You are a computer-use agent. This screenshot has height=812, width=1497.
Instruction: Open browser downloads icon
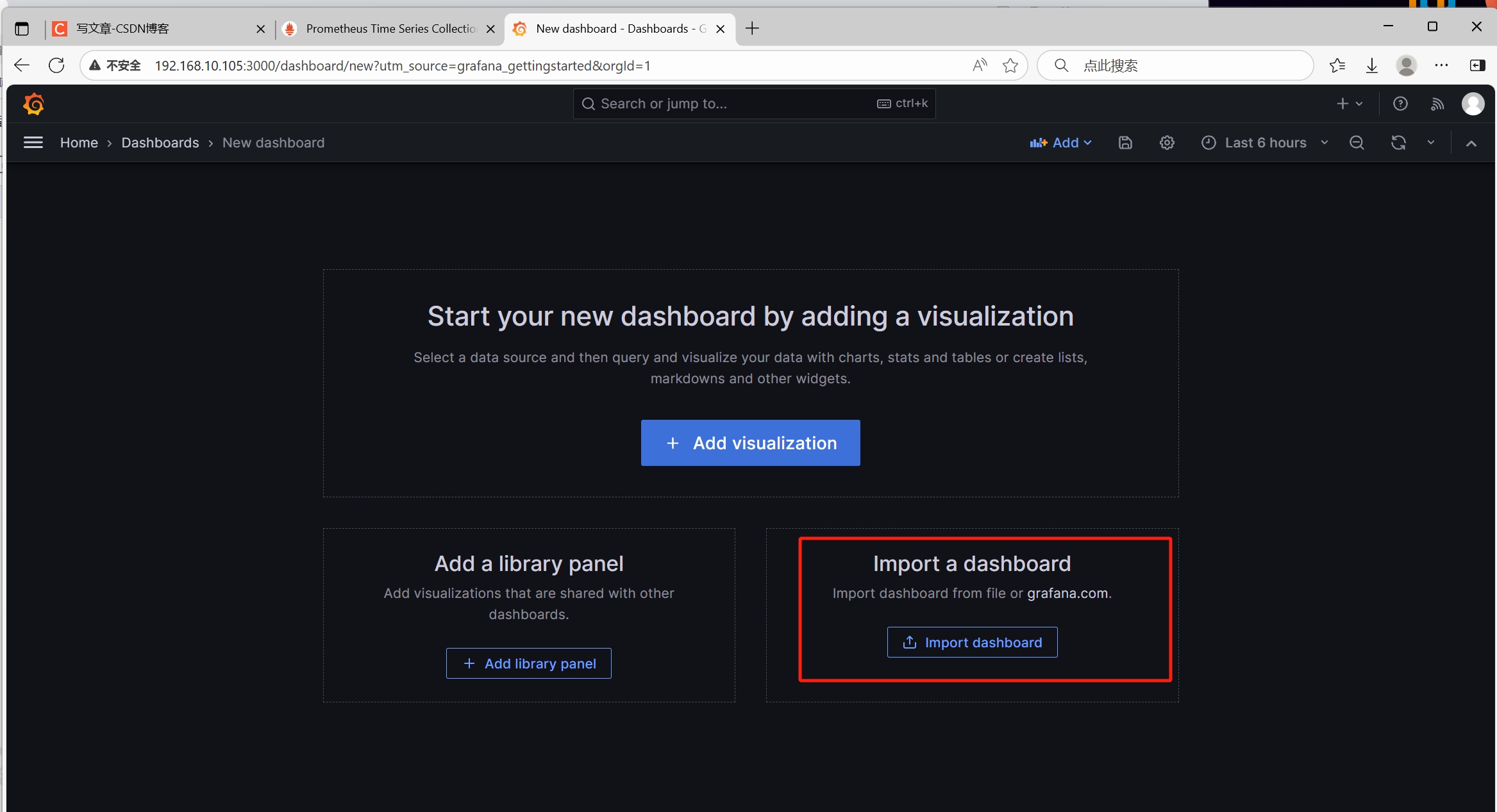(x=1372, y=65)
